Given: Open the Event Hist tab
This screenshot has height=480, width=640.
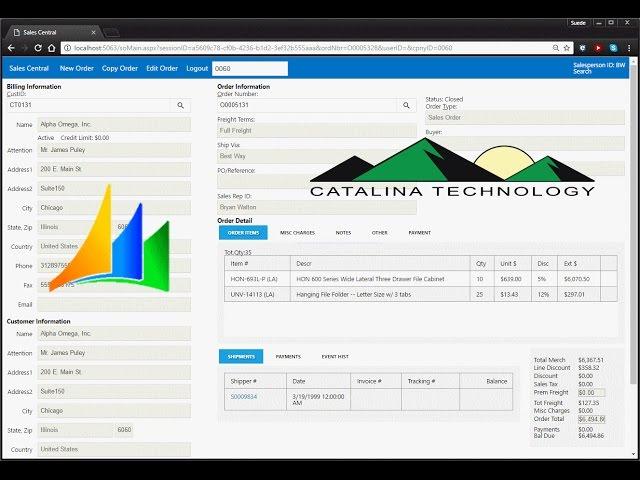Looking at the screenshot, I should click(x=335, y=357).
